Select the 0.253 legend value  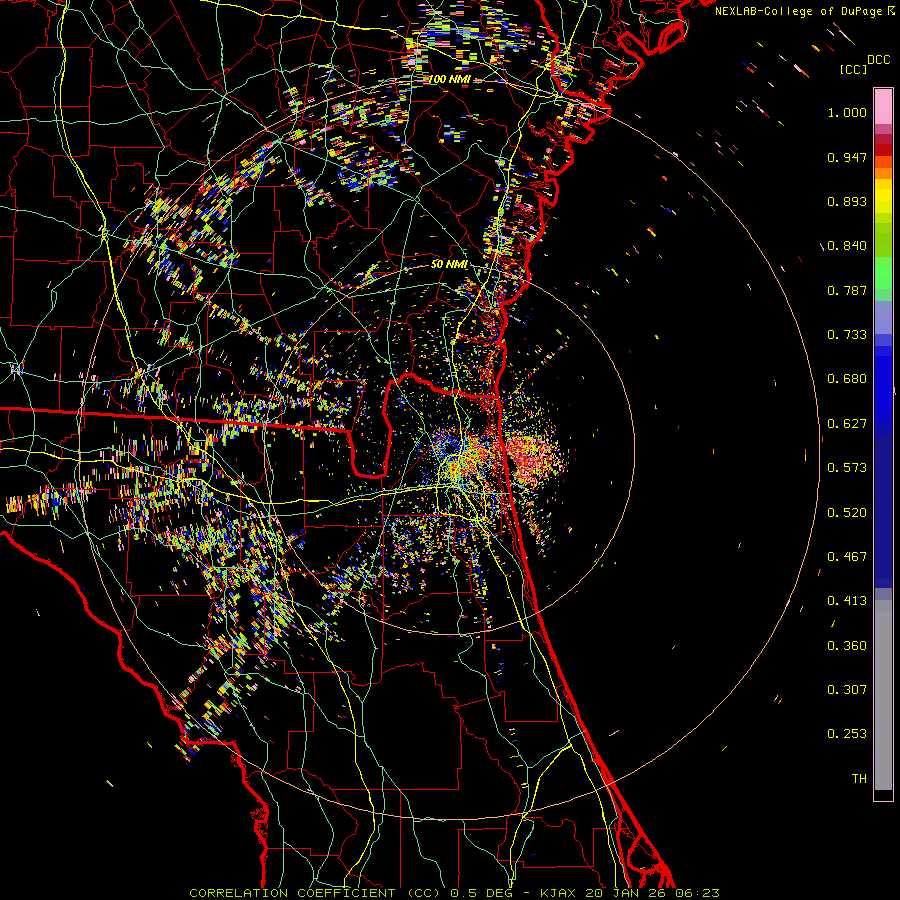click(847, 734)
